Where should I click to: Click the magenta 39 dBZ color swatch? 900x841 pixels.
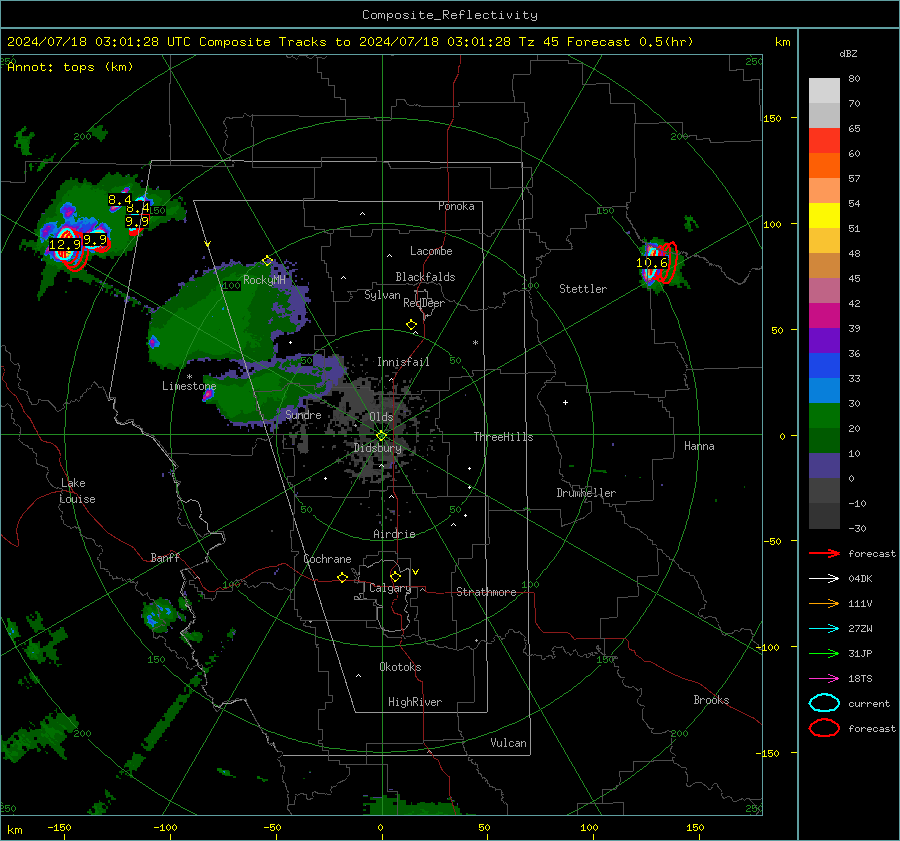click(824, 316)
